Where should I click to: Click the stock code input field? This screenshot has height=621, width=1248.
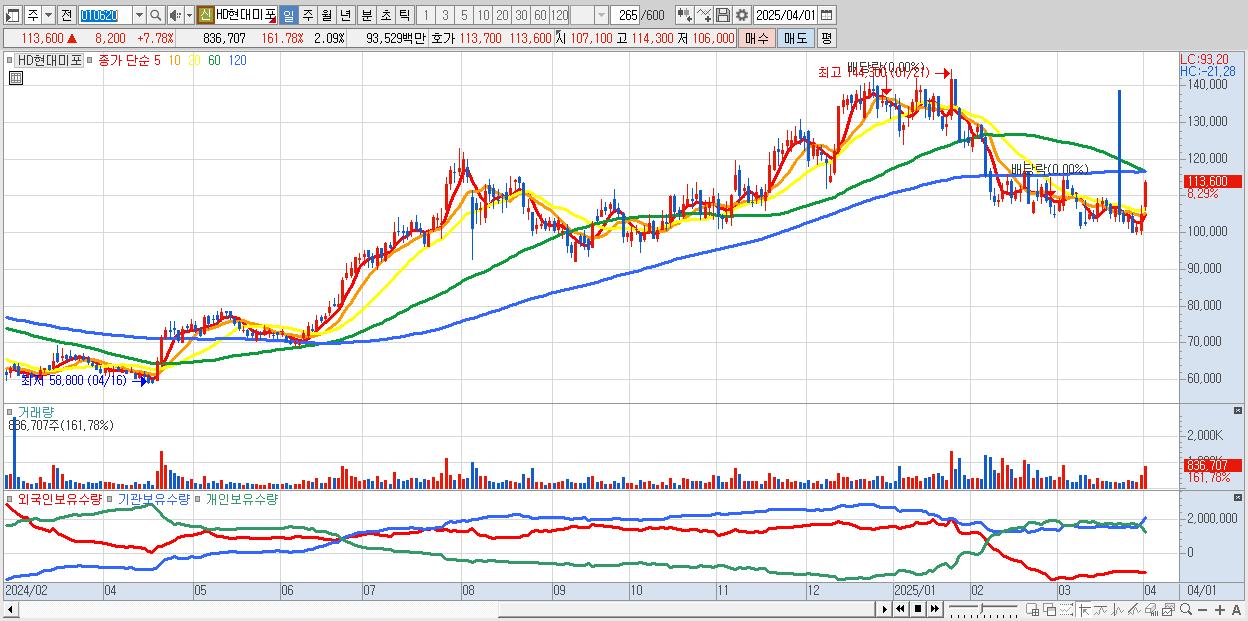pyautogui.click(x=105, y=15)
